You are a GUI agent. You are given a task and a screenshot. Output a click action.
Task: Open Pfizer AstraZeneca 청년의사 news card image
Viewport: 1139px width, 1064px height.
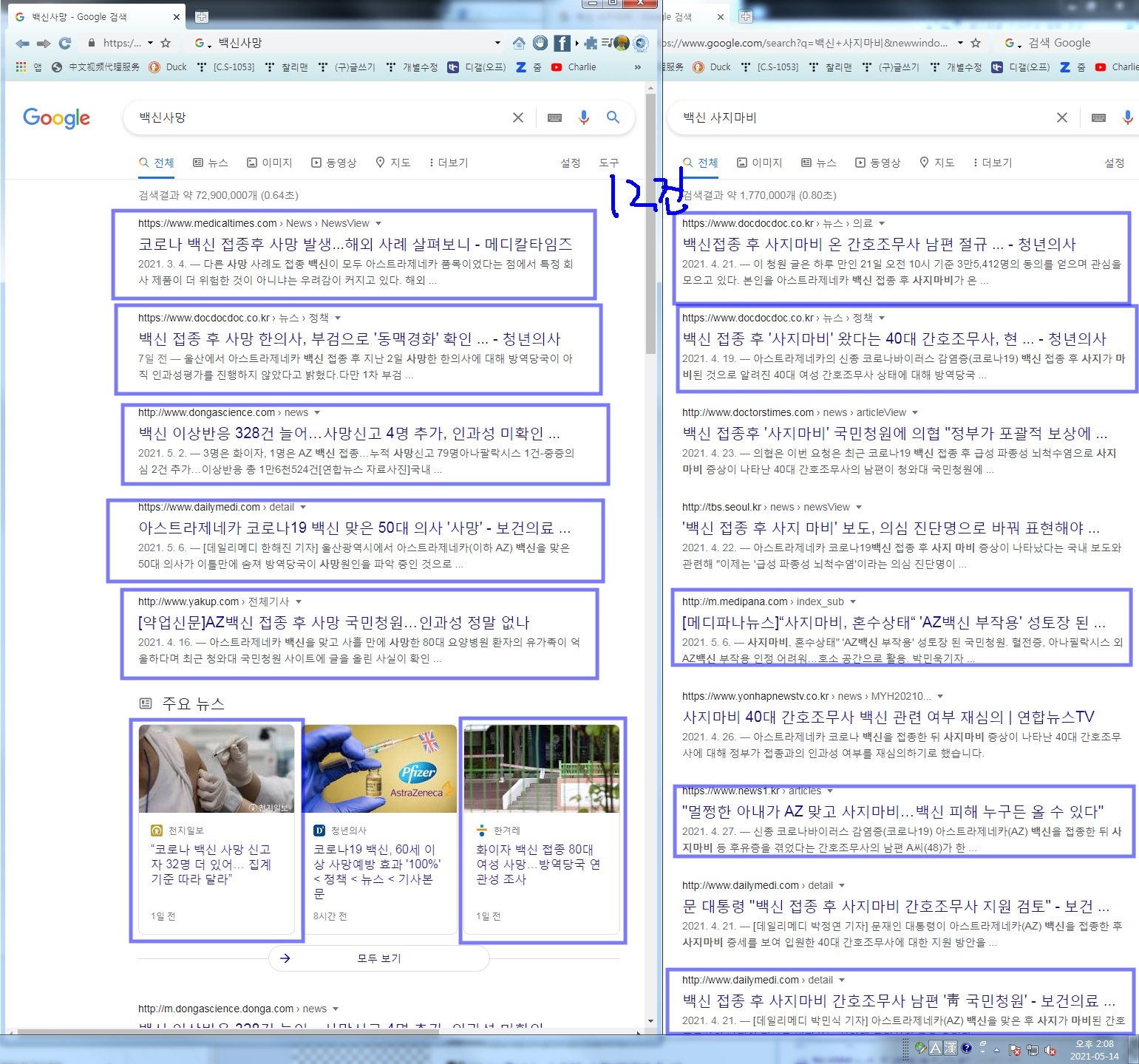(x=379, y=768)
